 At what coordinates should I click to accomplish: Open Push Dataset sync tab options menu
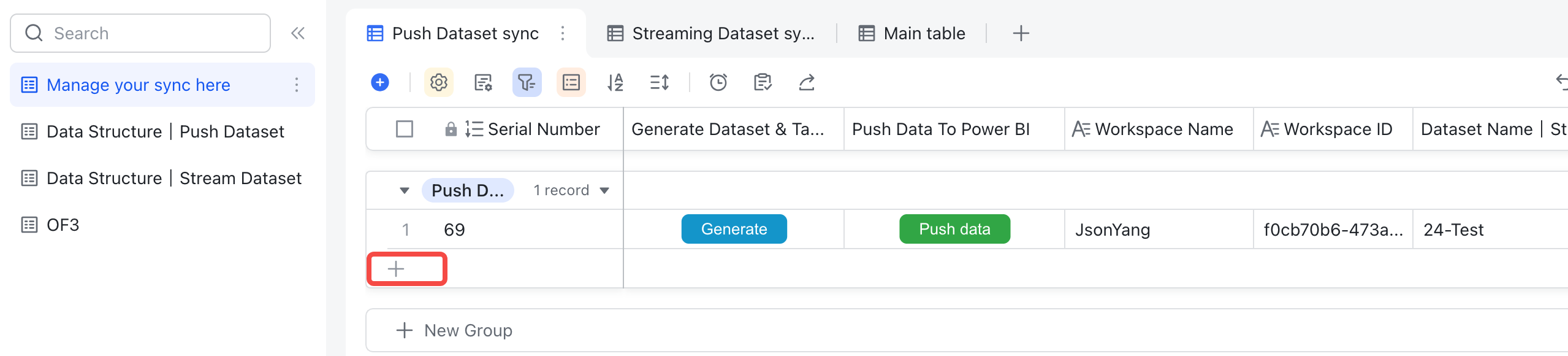click(563, 33)
